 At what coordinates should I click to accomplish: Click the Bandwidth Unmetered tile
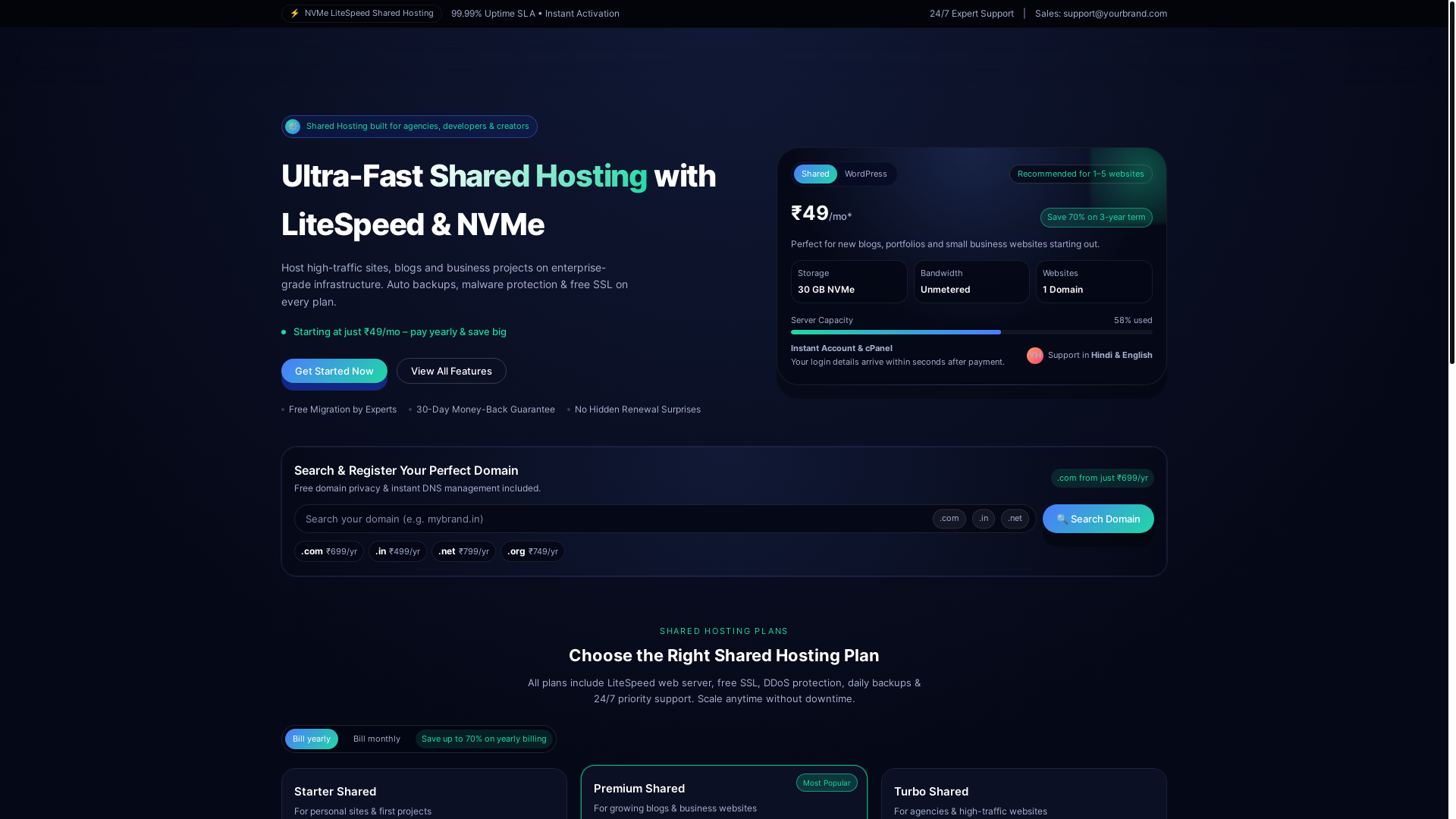click(971, 282)
